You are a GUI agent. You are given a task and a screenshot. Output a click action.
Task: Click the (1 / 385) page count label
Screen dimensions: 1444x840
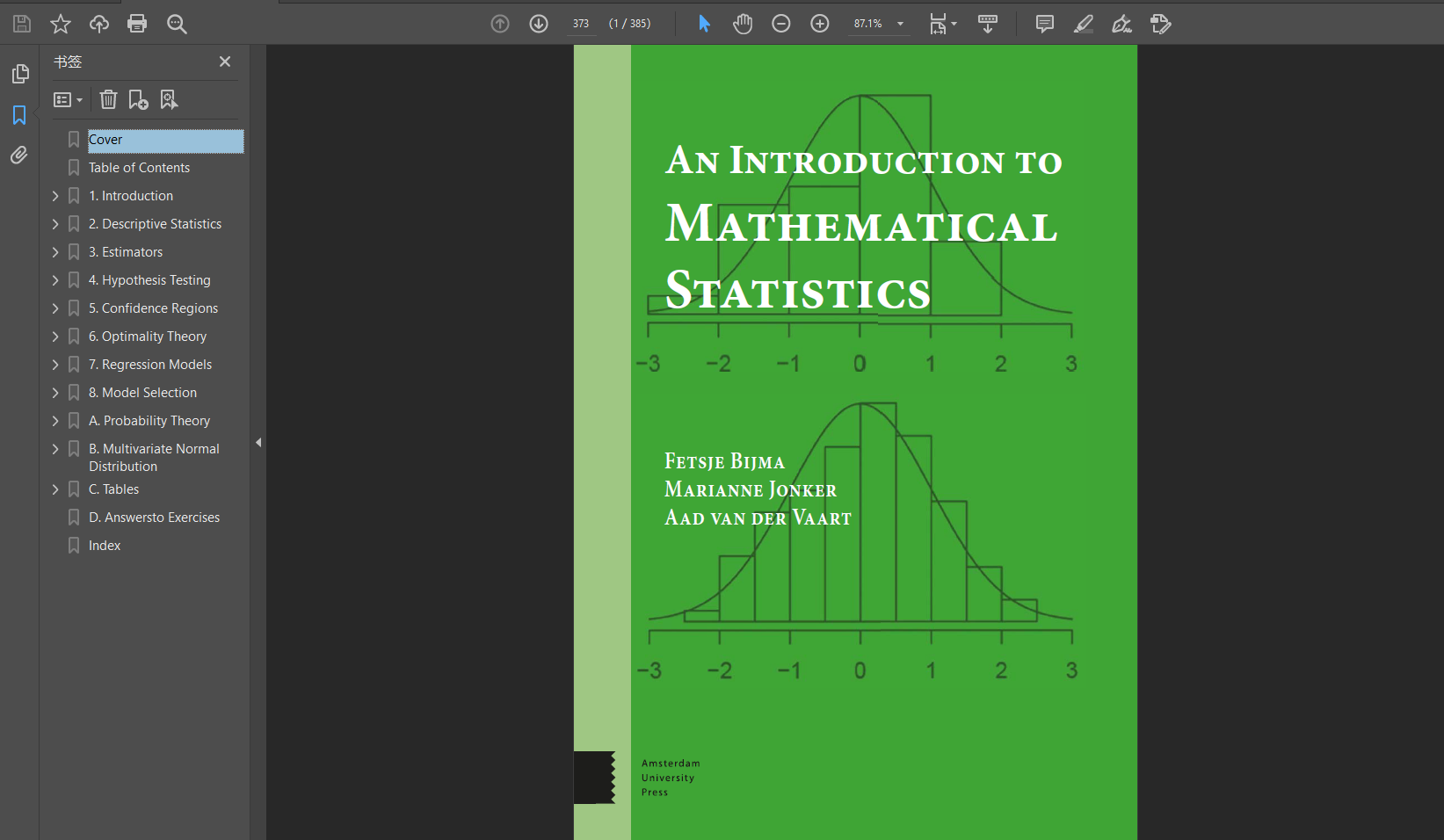tap(629, 24)
